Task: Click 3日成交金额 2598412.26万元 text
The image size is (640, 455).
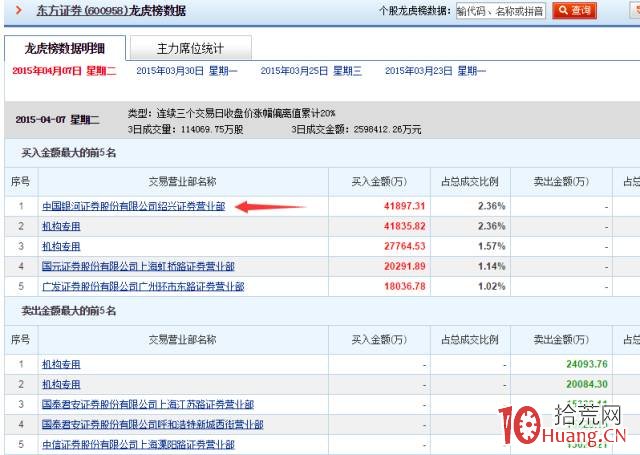Action: pyautogui.click(x=356, y=130)
